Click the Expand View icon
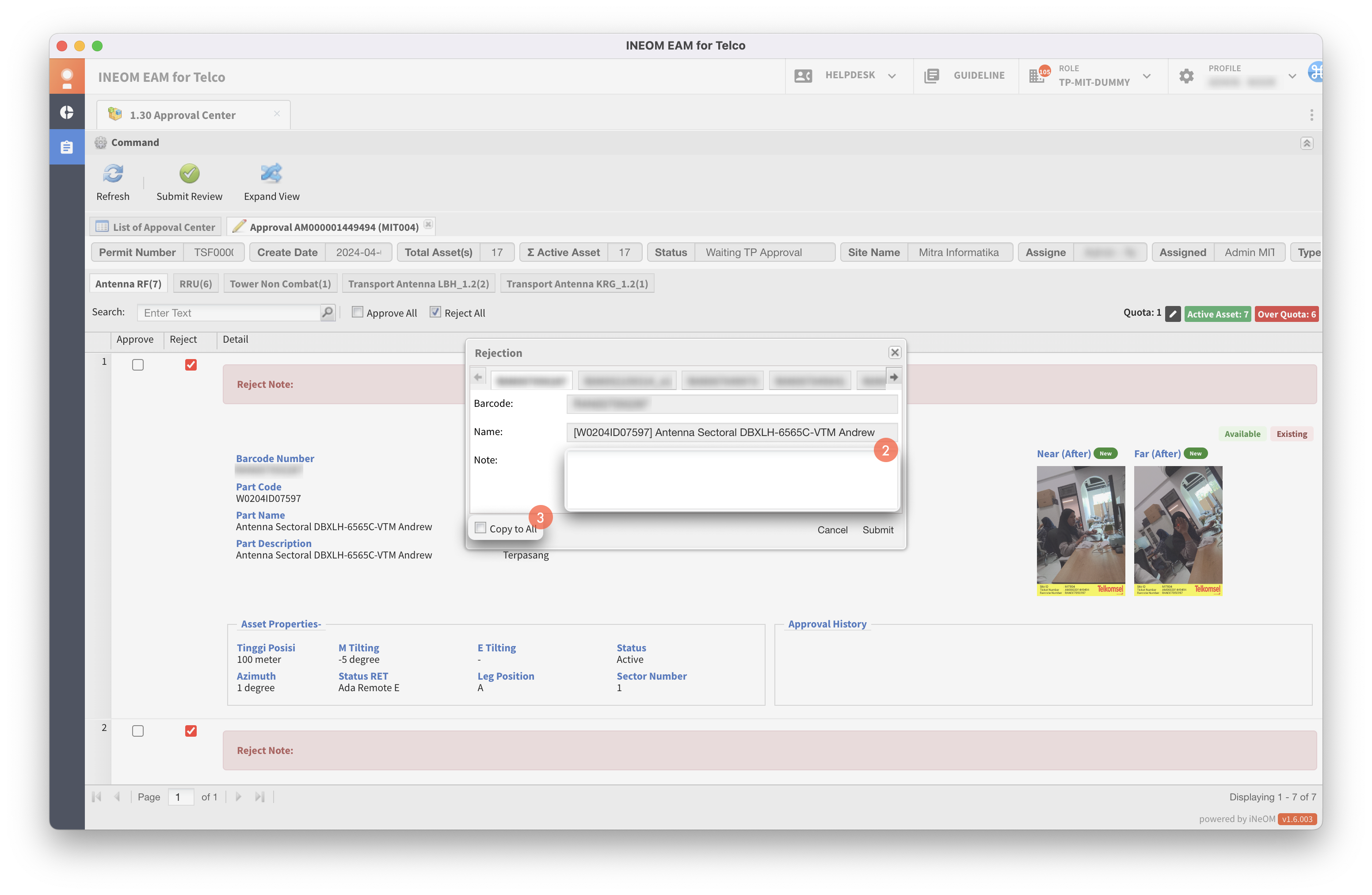The height and width of the screenshot is (895, 1372). [271, 174]
